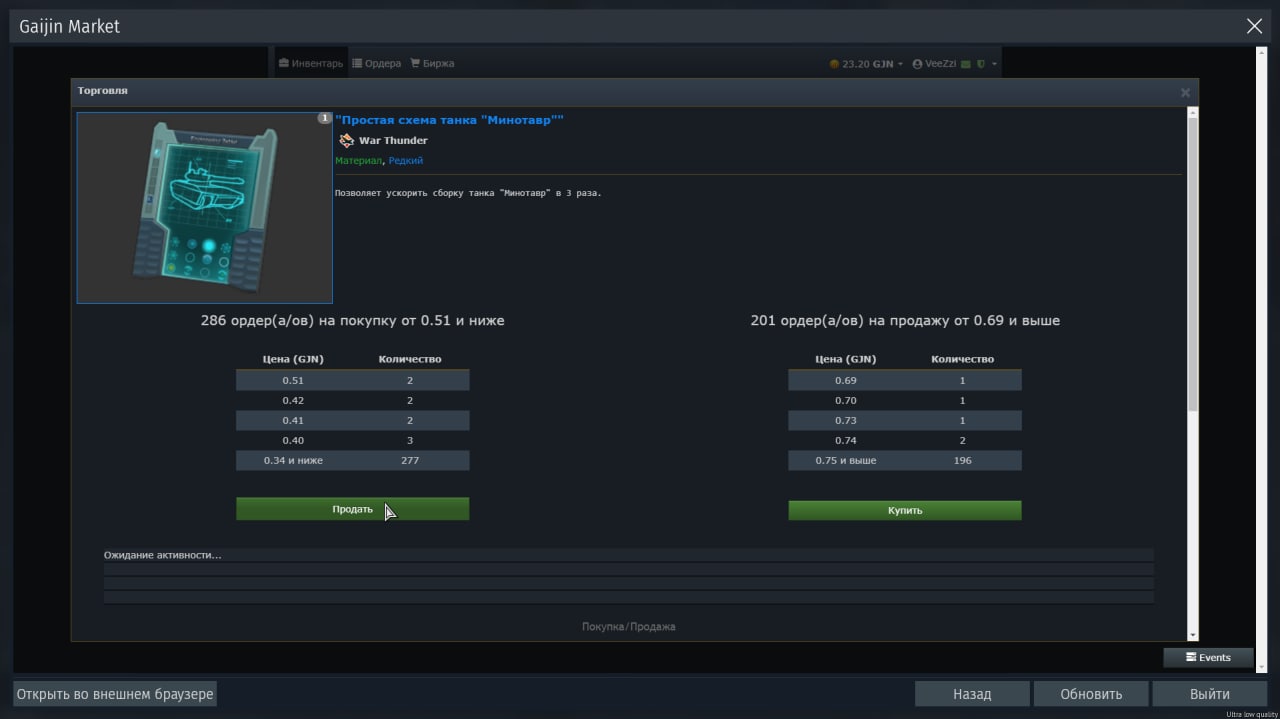Click the "Редкий" rarity tag
The image size is (1280, 719).
coord(406,161)
